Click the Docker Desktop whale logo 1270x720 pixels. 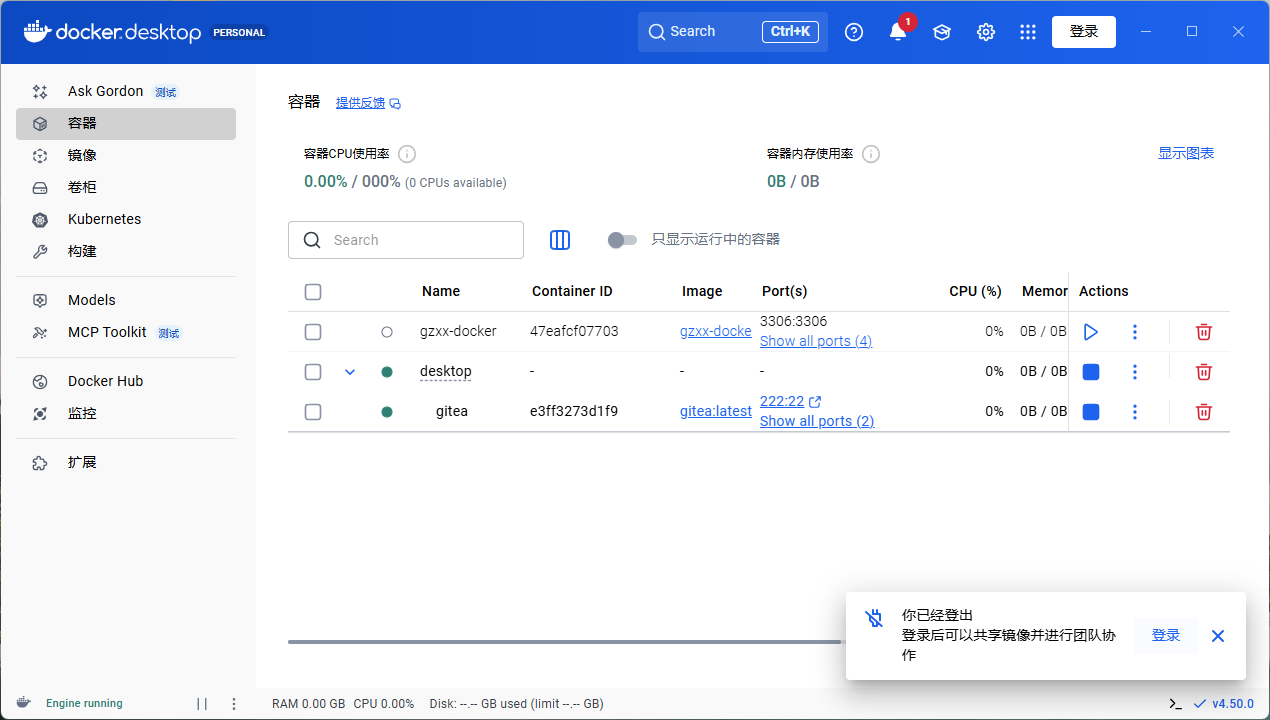(x=112, y=32)
